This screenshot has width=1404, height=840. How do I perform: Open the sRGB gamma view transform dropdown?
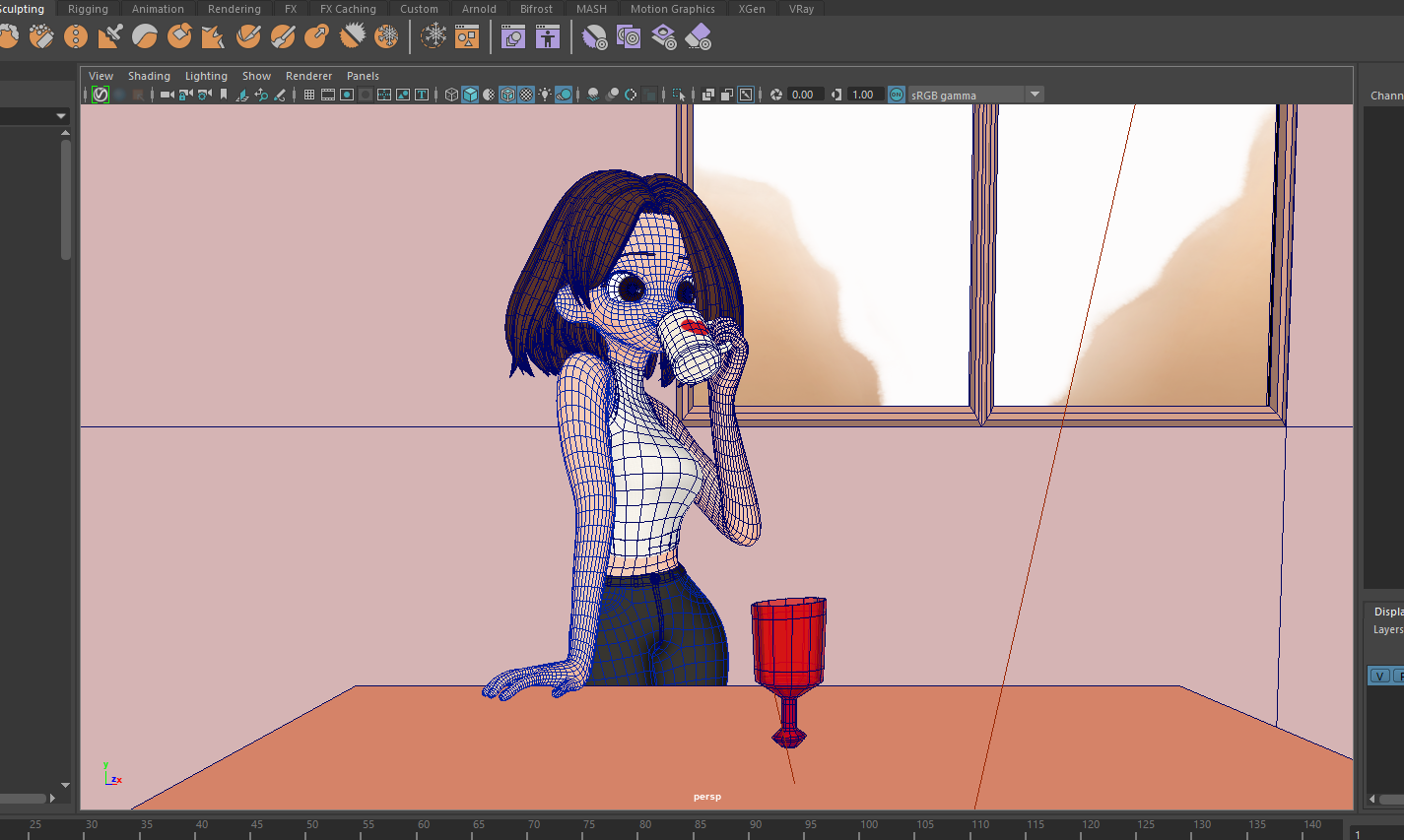point(1035,95)
